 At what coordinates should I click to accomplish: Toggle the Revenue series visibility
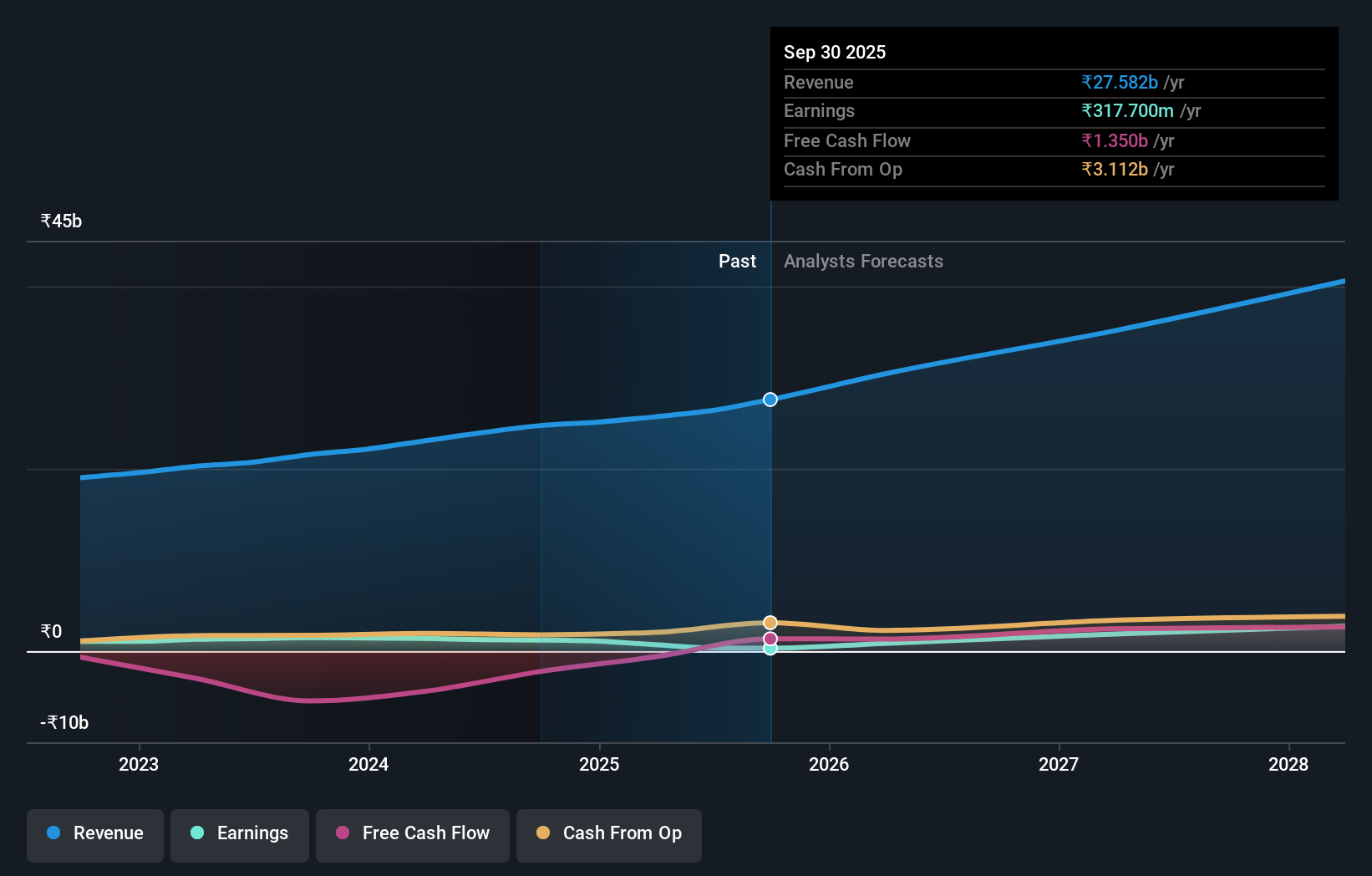click(94, 833)
